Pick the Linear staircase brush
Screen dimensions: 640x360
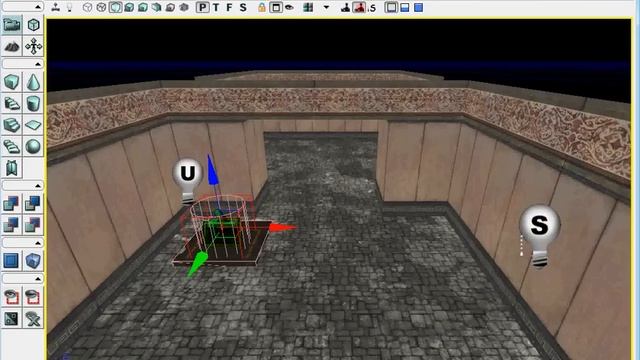point(11,125)
